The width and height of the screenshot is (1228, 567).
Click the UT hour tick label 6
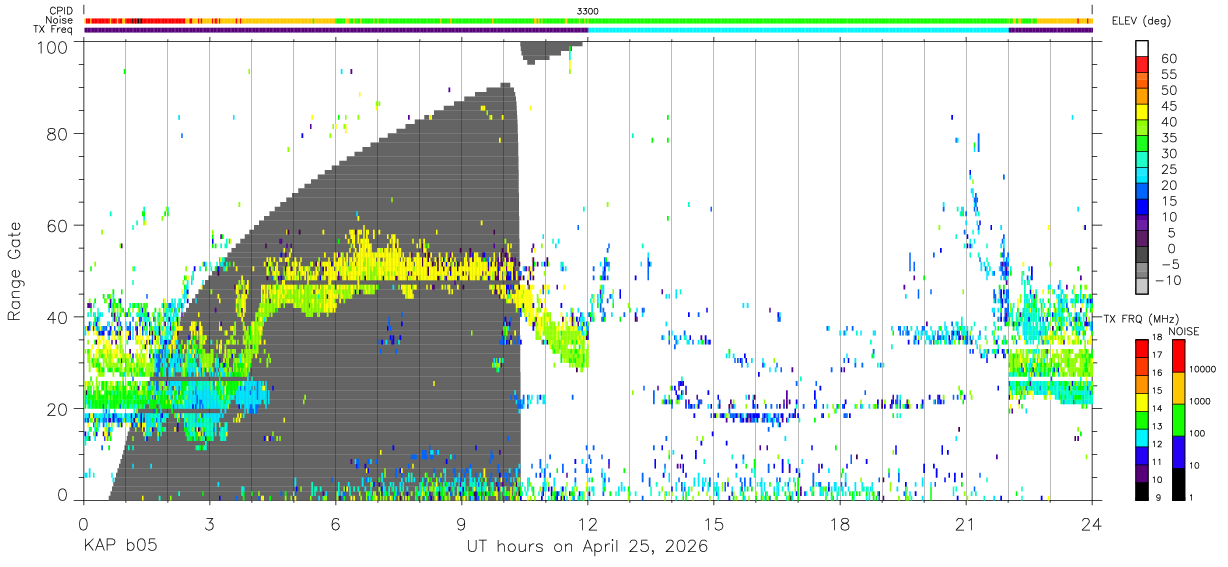[335, 524]
